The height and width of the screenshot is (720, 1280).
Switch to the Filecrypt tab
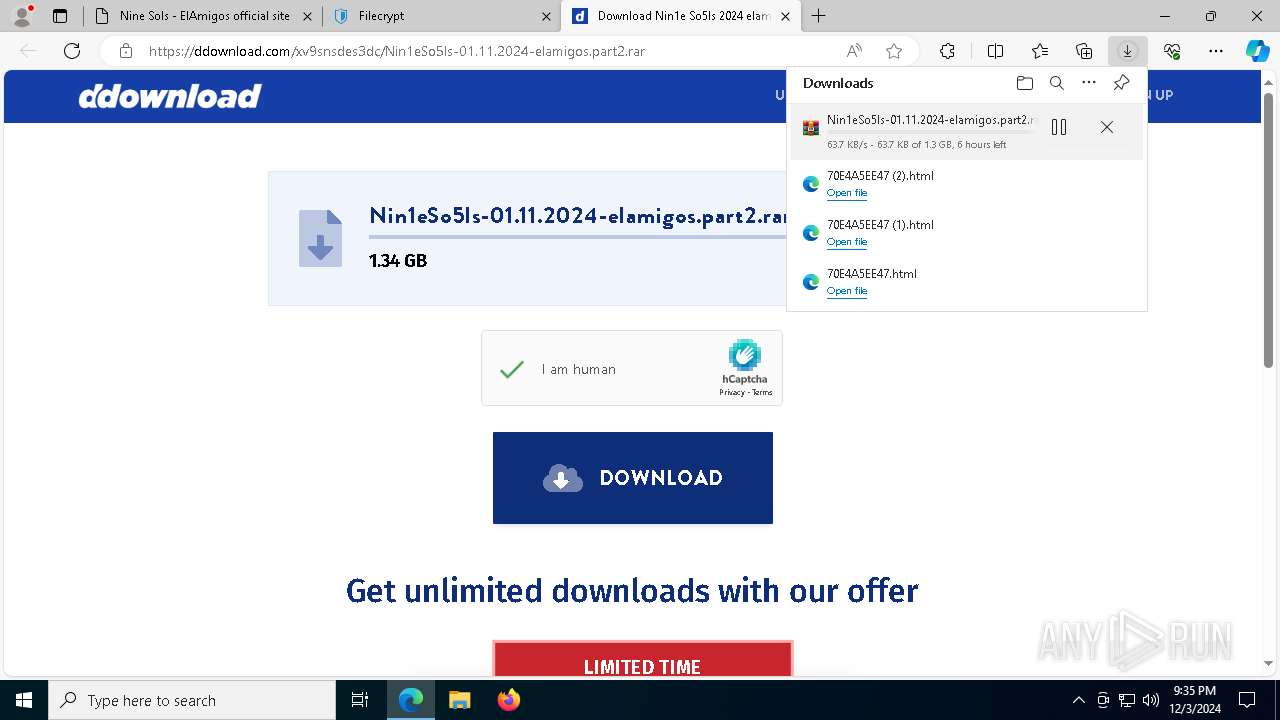pyautogui.click(x=442, y=16)
